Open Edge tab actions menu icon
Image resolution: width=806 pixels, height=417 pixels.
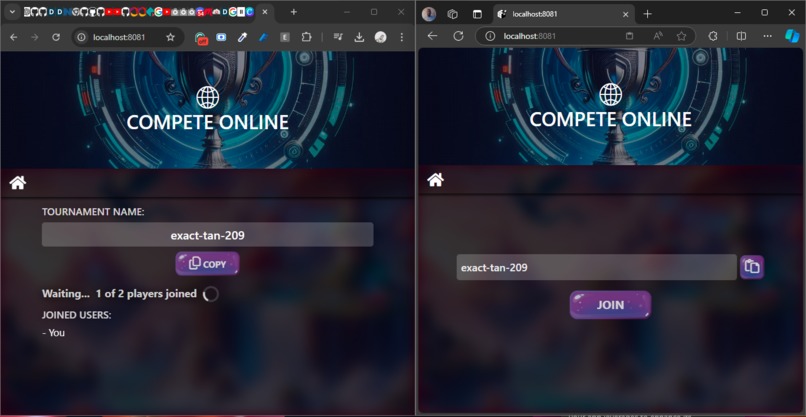[x=478, y=14]
